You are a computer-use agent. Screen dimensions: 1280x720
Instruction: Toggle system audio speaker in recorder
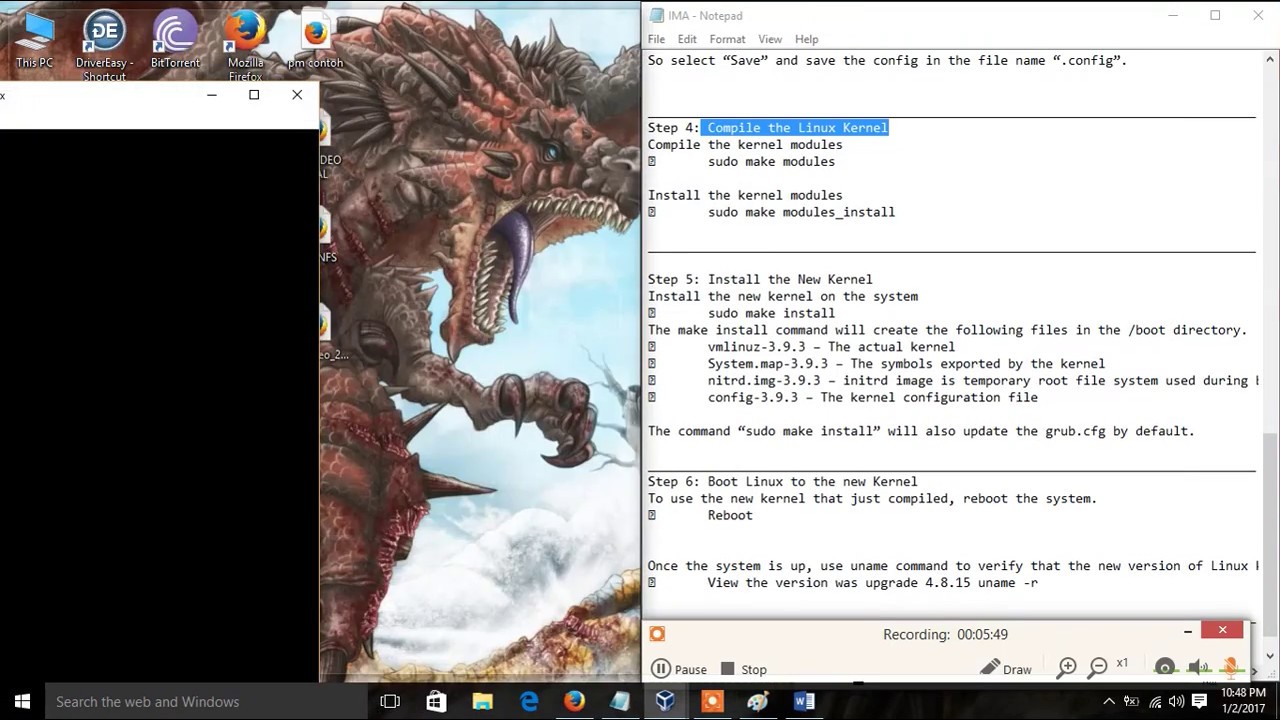point(1198,667)
